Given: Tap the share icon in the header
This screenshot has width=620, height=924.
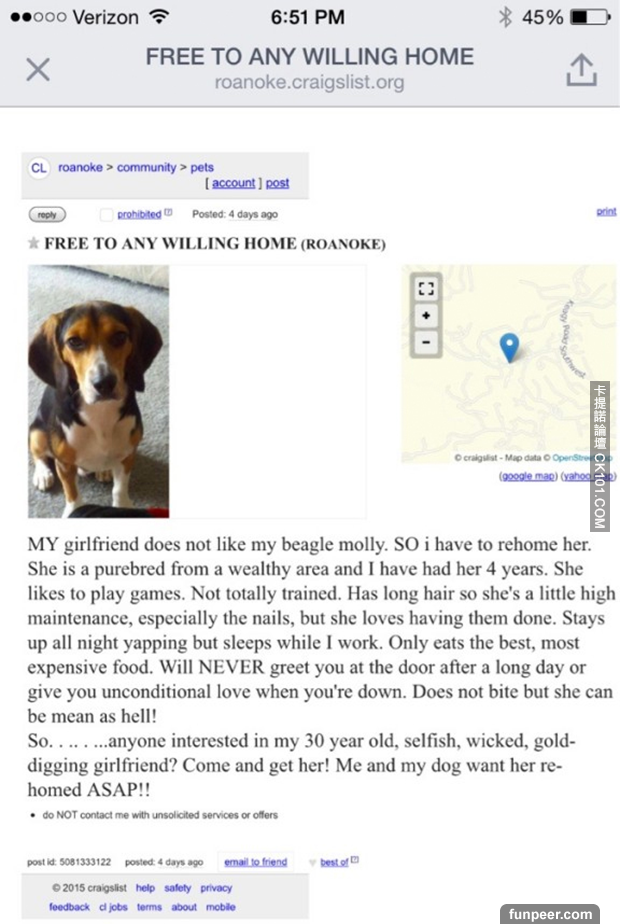Looking at the screenshot, I should click(x=581, y=69).
